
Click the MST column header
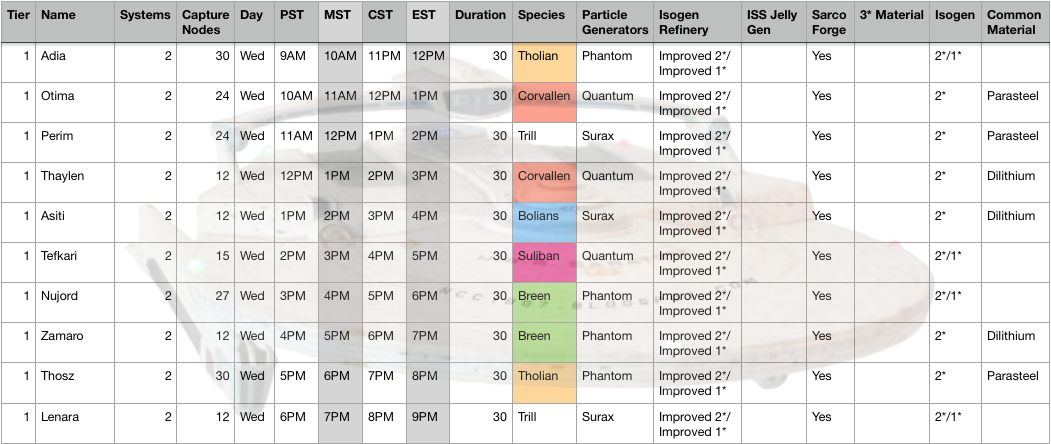337,16
